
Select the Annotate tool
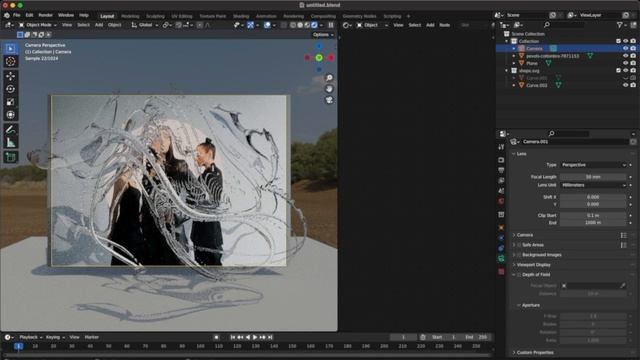click(x=11, y=130)
